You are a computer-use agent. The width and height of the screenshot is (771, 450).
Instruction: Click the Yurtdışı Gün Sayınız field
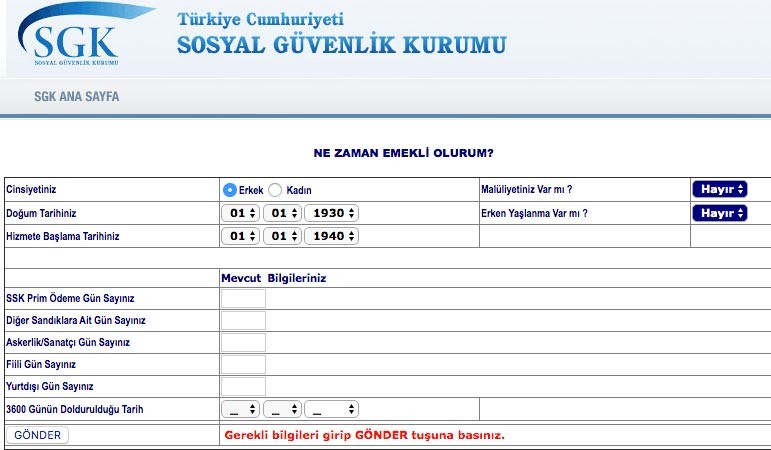(x=243, y=386)
